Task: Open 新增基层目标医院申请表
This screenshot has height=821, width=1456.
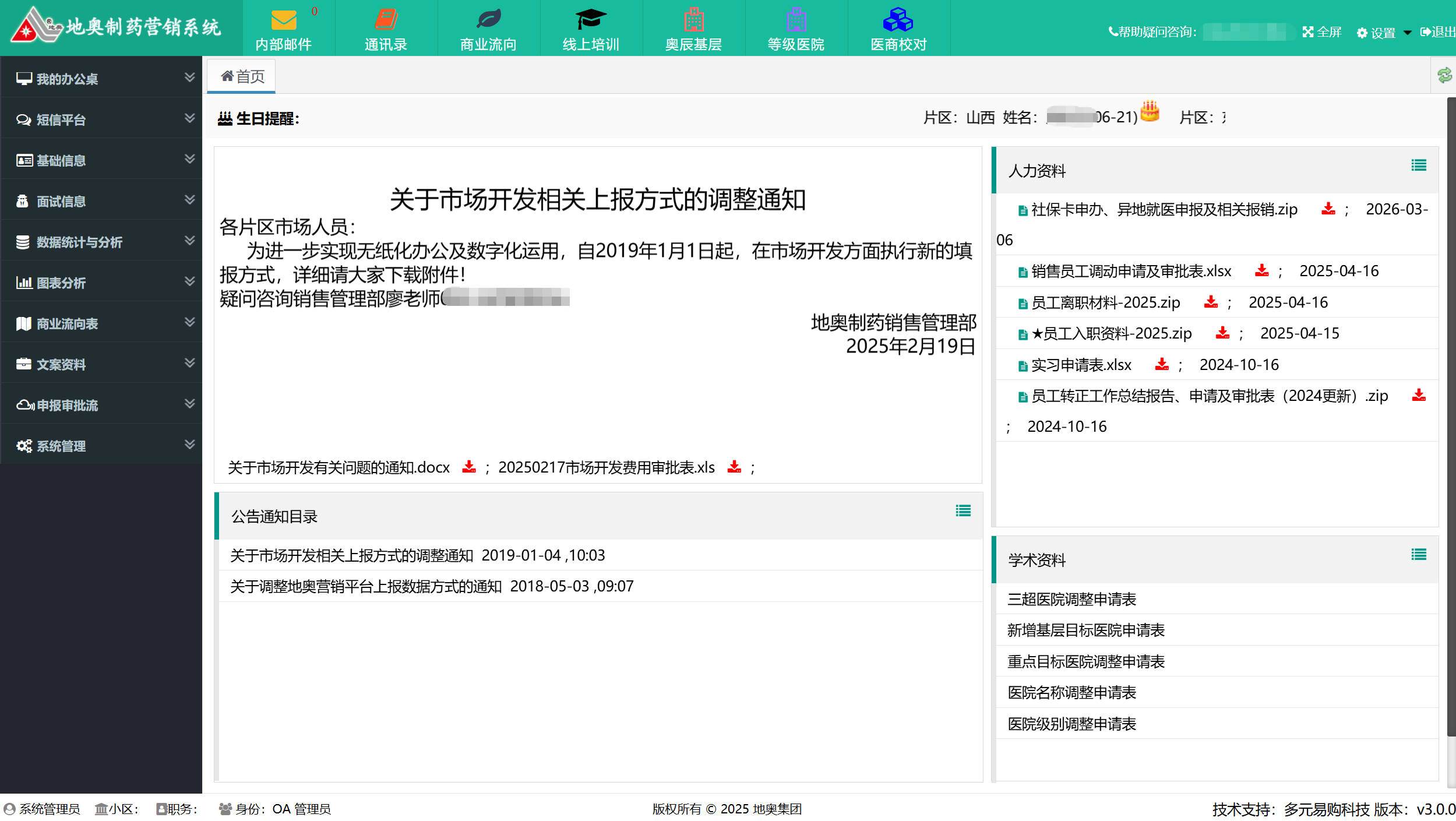Action: click(x=1086, y=629)
